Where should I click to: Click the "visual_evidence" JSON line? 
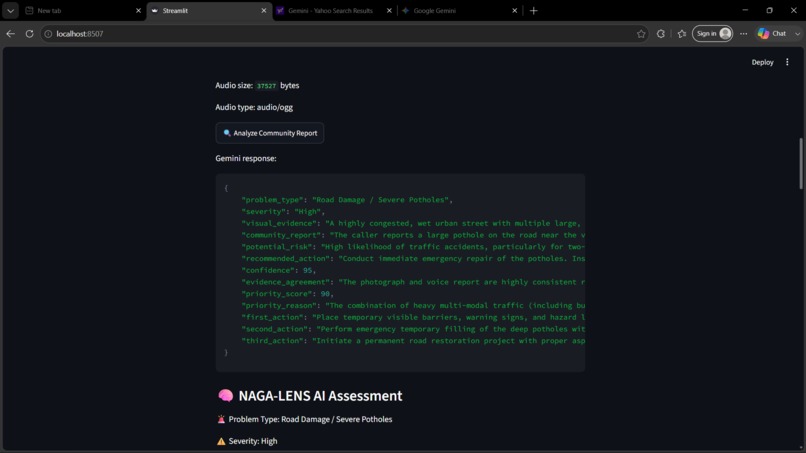[413, 224]
